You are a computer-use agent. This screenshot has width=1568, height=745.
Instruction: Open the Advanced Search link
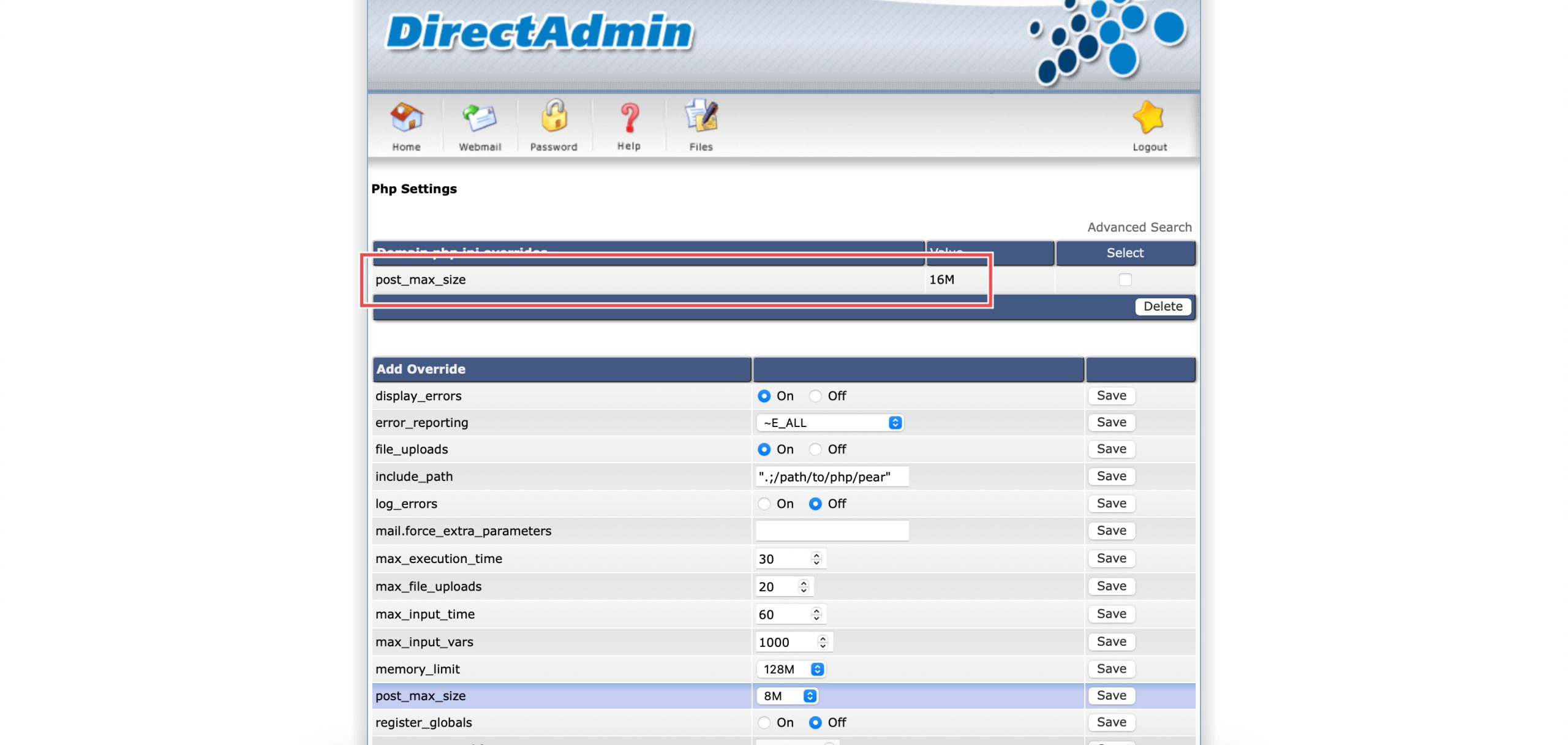point(1139,227)
